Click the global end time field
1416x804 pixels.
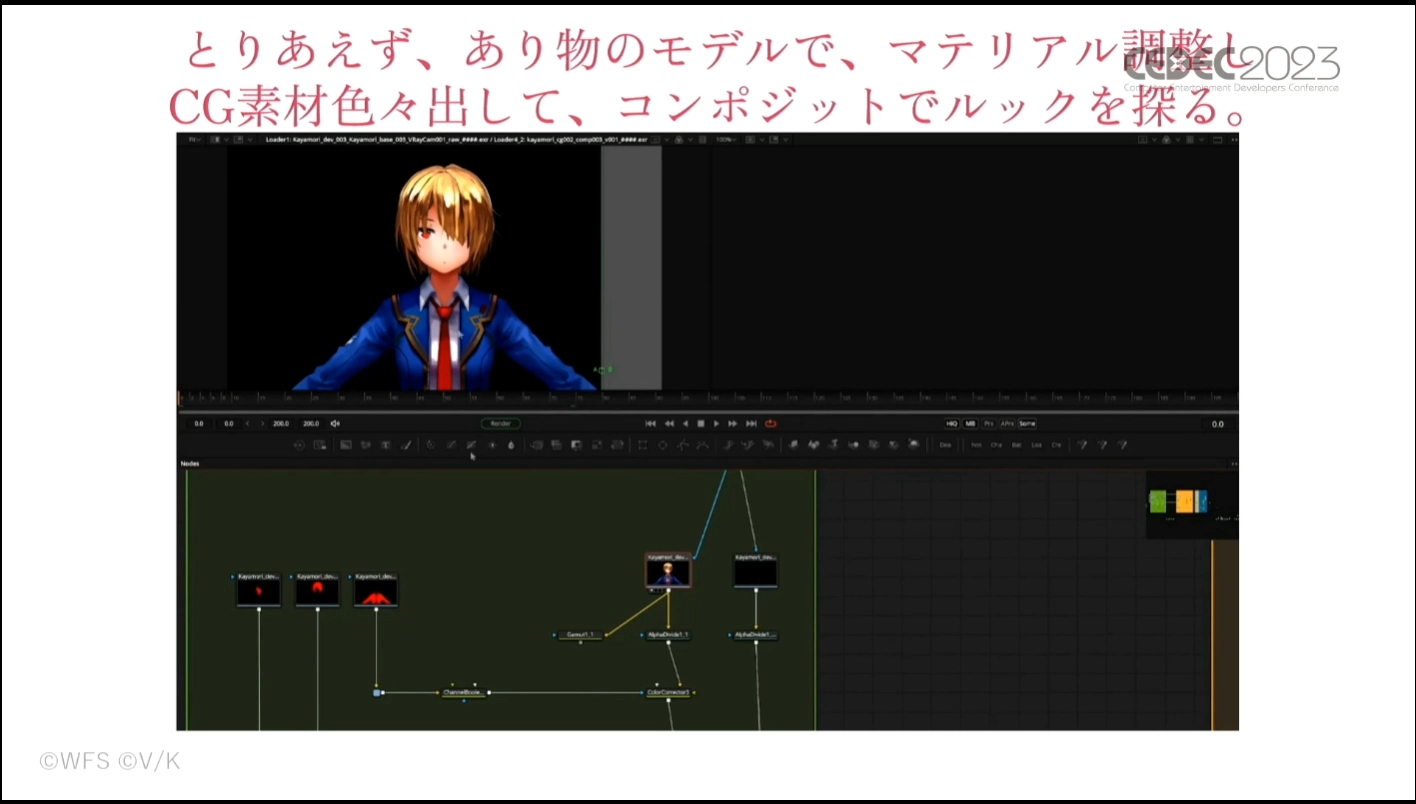(x=311, y=424)
